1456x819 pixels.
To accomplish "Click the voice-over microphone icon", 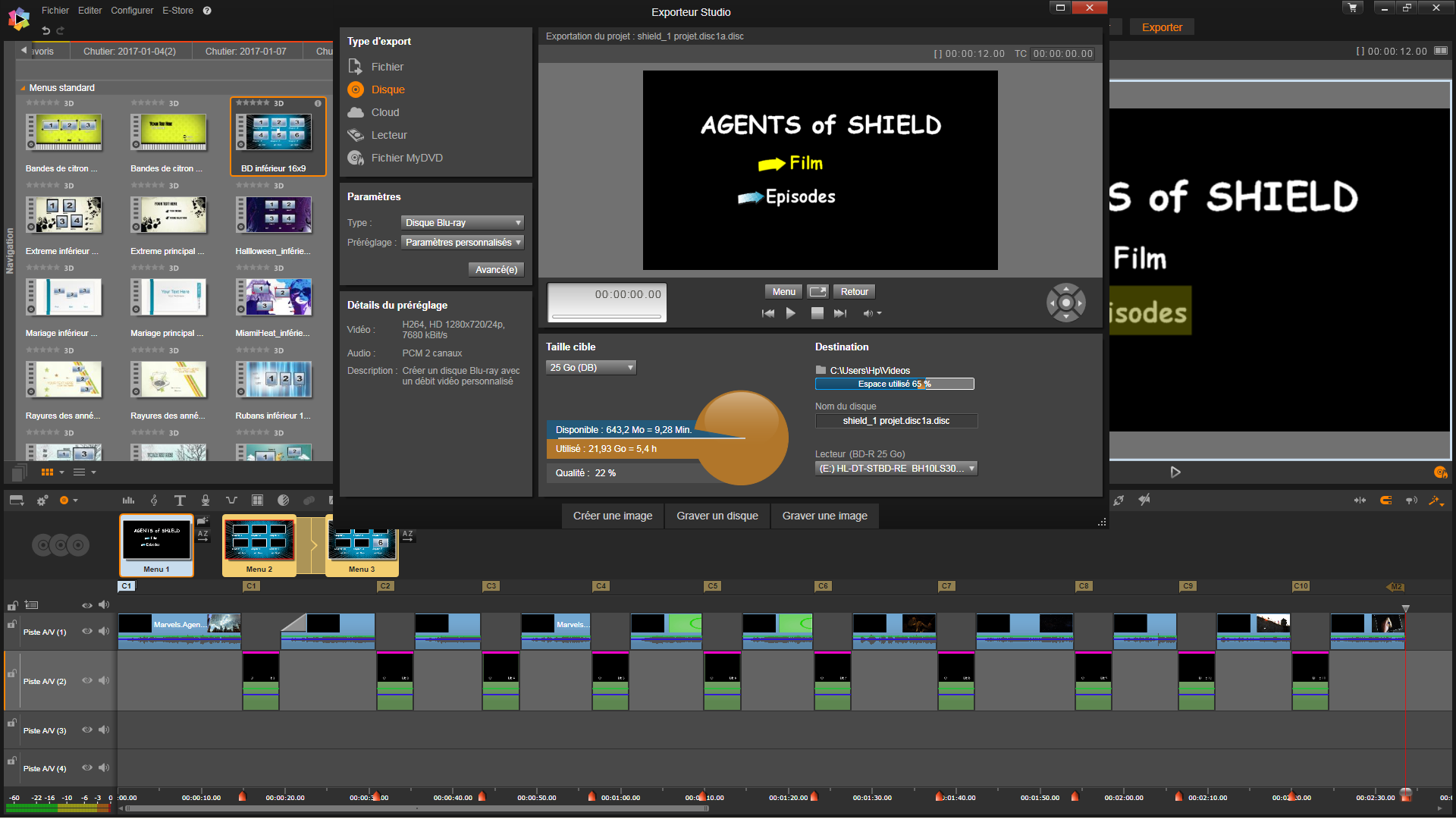I will (x=206, y=500).
